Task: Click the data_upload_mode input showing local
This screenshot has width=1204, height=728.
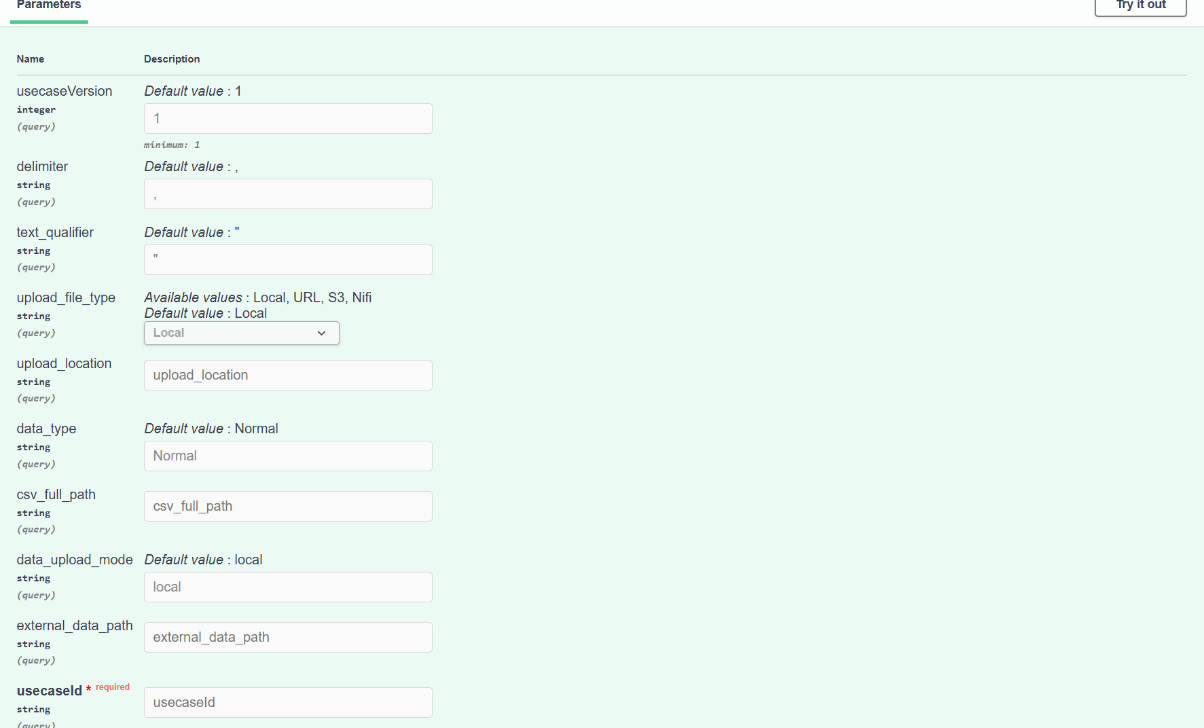Action: pyautogui.click(x=288, y=587)
